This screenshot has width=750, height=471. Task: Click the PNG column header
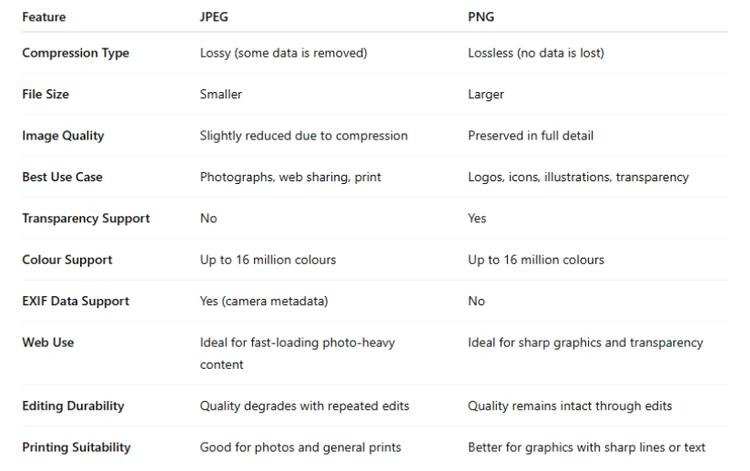(x=481, y=17)
